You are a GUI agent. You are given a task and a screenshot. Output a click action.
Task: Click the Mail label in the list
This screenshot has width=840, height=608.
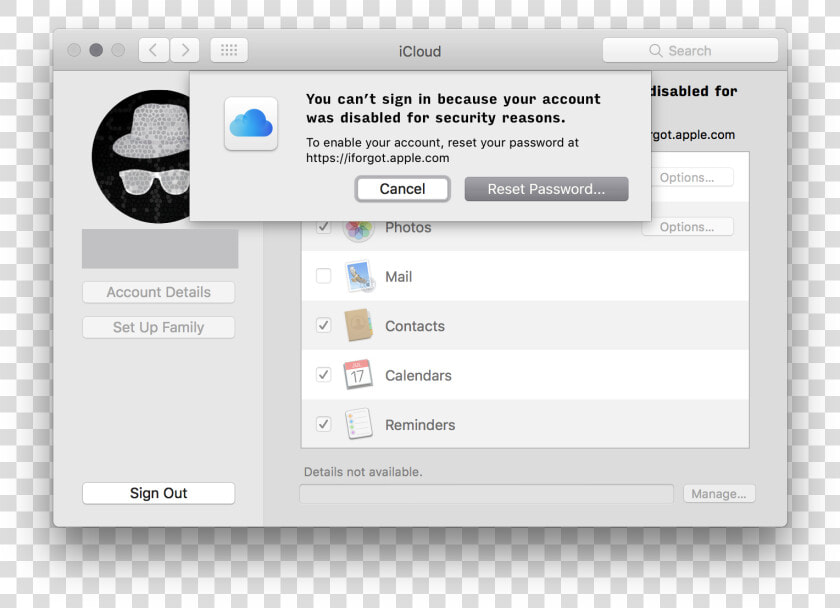pos(399,277)
